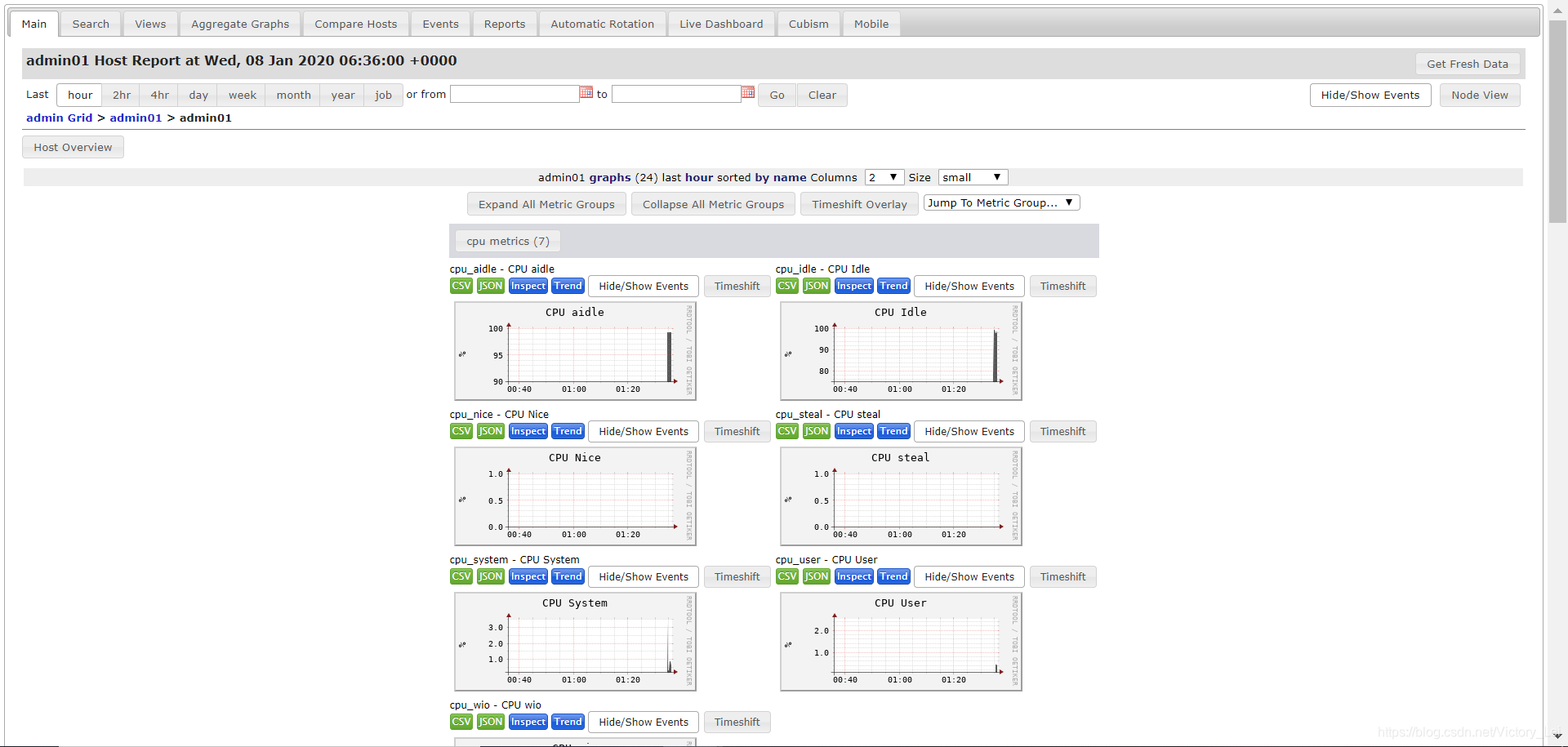Select the day time range

(198, 95)
